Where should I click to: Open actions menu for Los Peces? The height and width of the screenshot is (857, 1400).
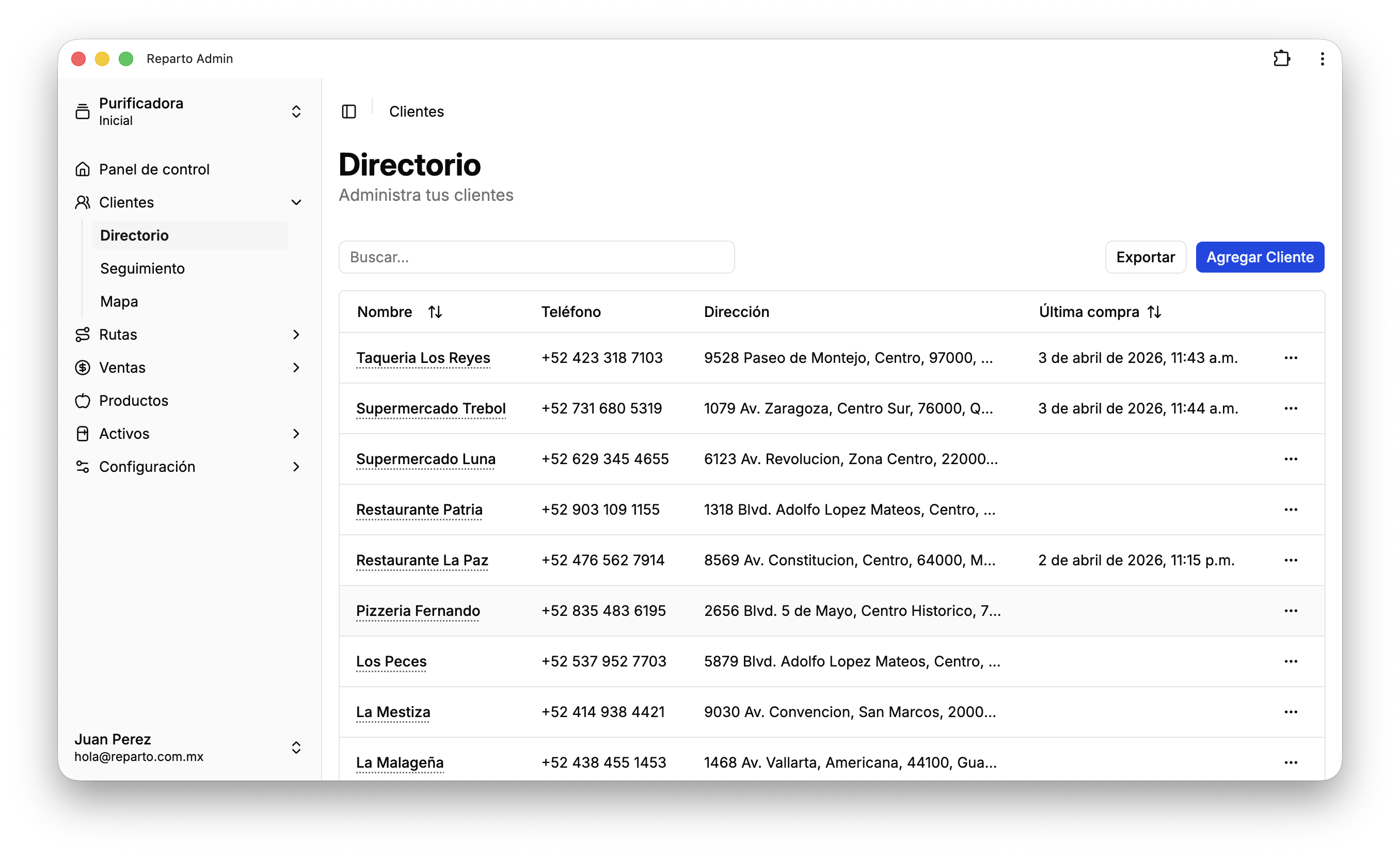pos(1291,661)
